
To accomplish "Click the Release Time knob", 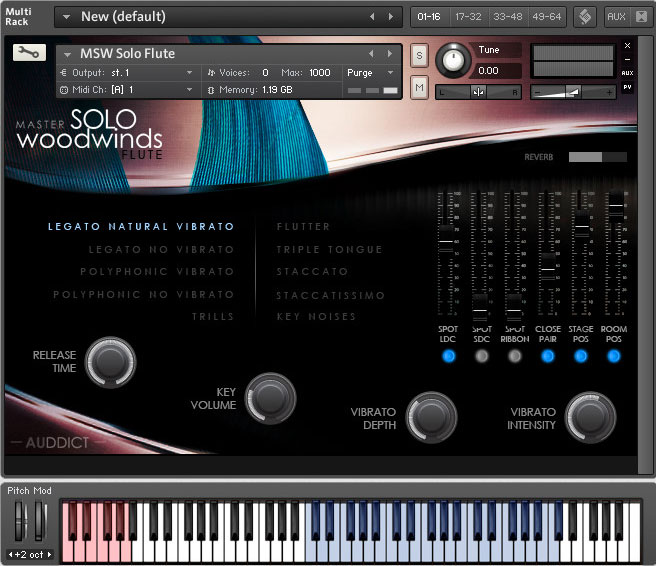I will coord(109,361).
